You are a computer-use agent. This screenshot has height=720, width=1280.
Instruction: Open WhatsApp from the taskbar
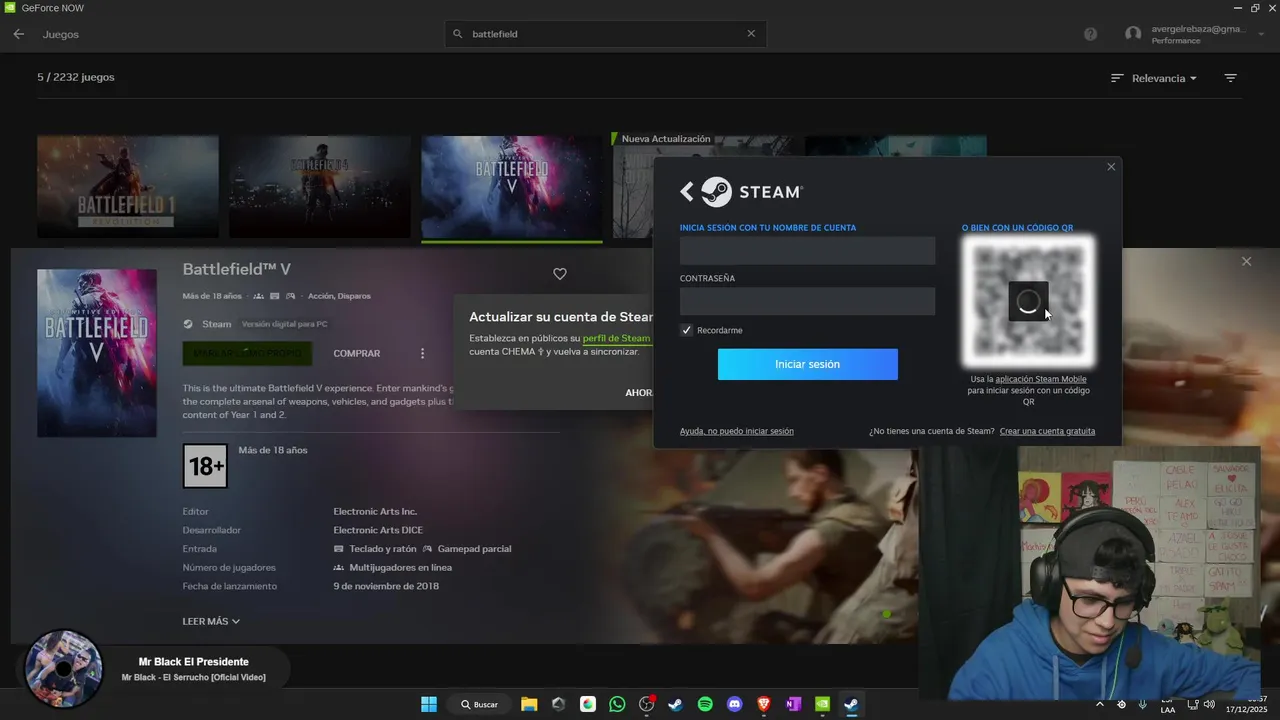pos(617,704)
